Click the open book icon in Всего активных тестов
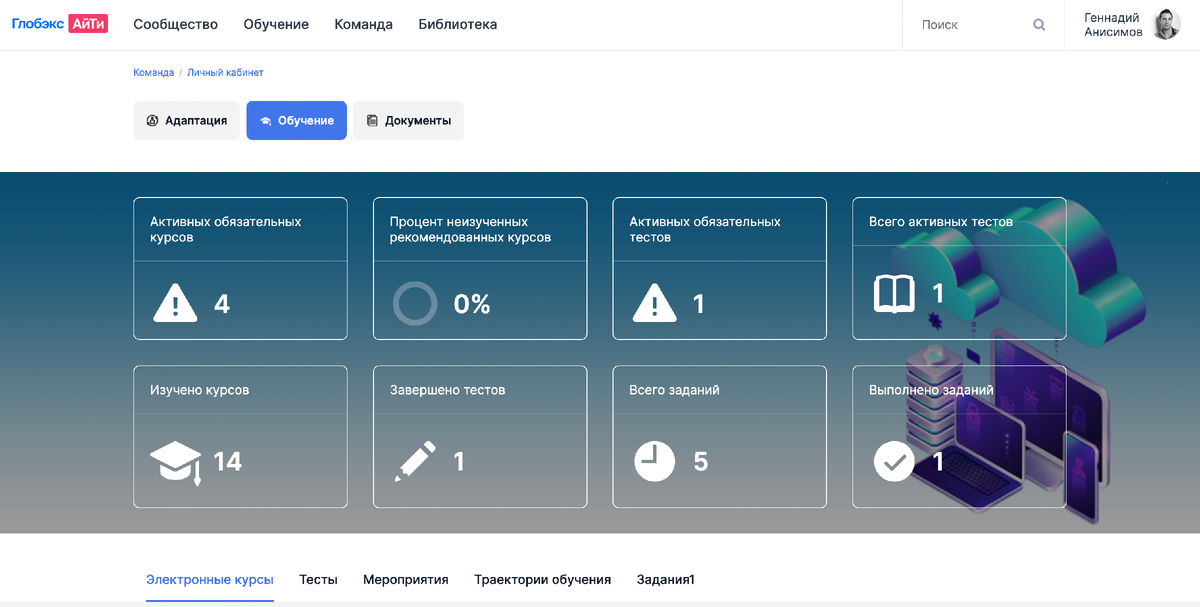This screenshot has height=607, width=1200. coord(894,294)
